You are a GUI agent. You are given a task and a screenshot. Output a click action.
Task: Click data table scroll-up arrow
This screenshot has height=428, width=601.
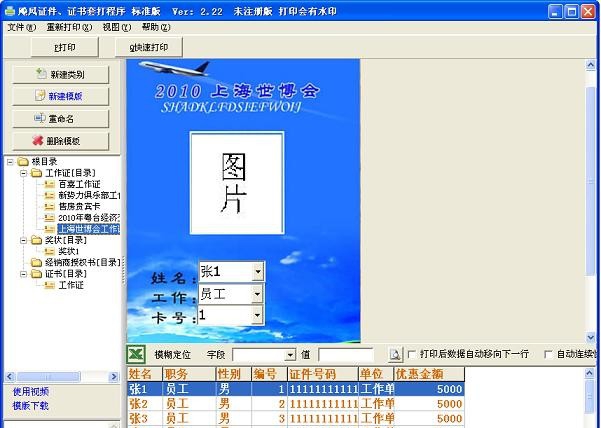(x=590, y=373)
